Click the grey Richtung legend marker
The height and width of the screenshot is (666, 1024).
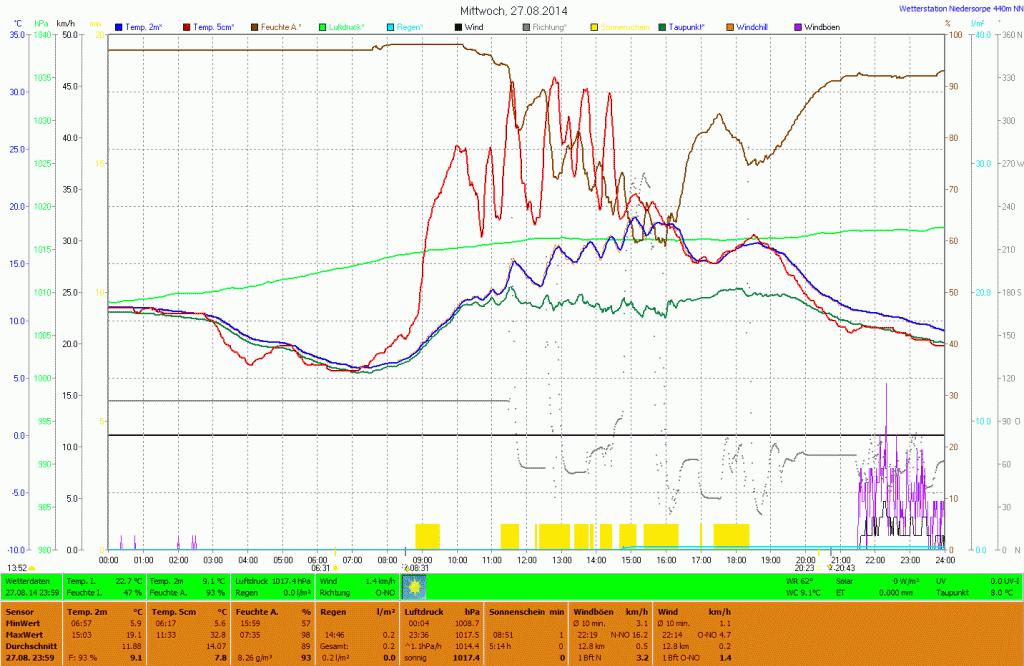(x=526, y=26)
